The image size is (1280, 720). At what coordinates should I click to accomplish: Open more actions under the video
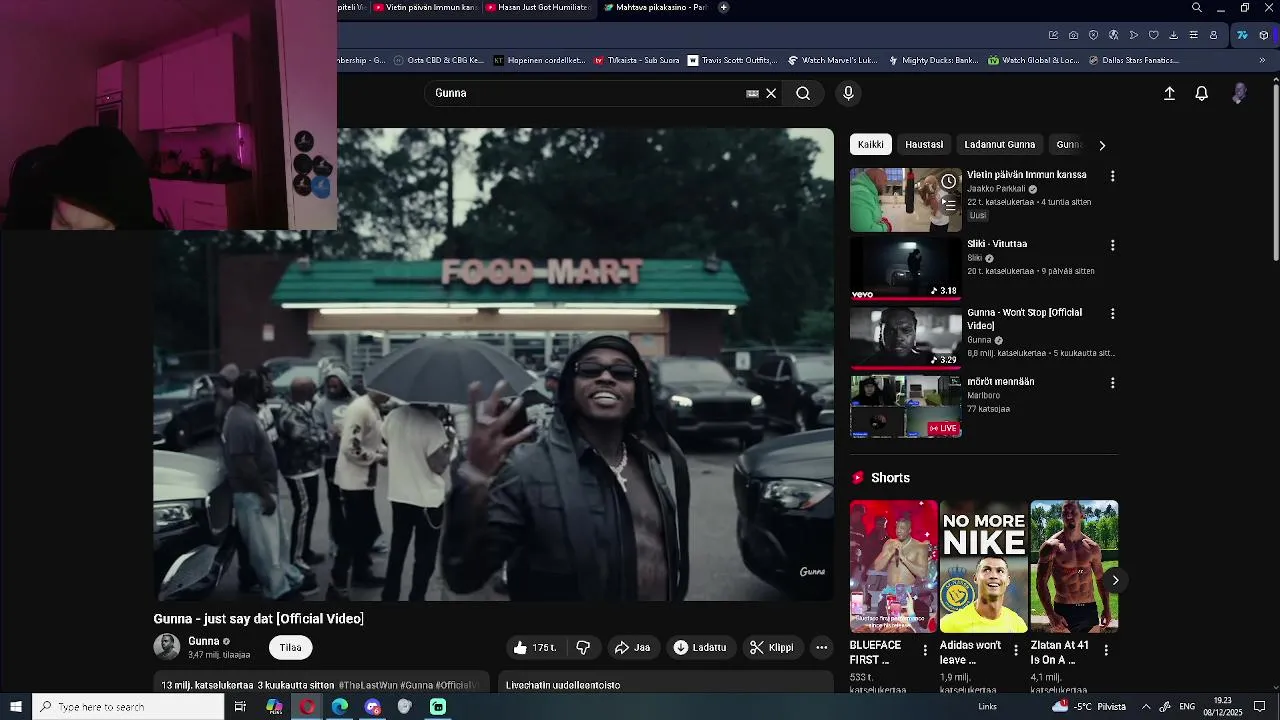821,648
